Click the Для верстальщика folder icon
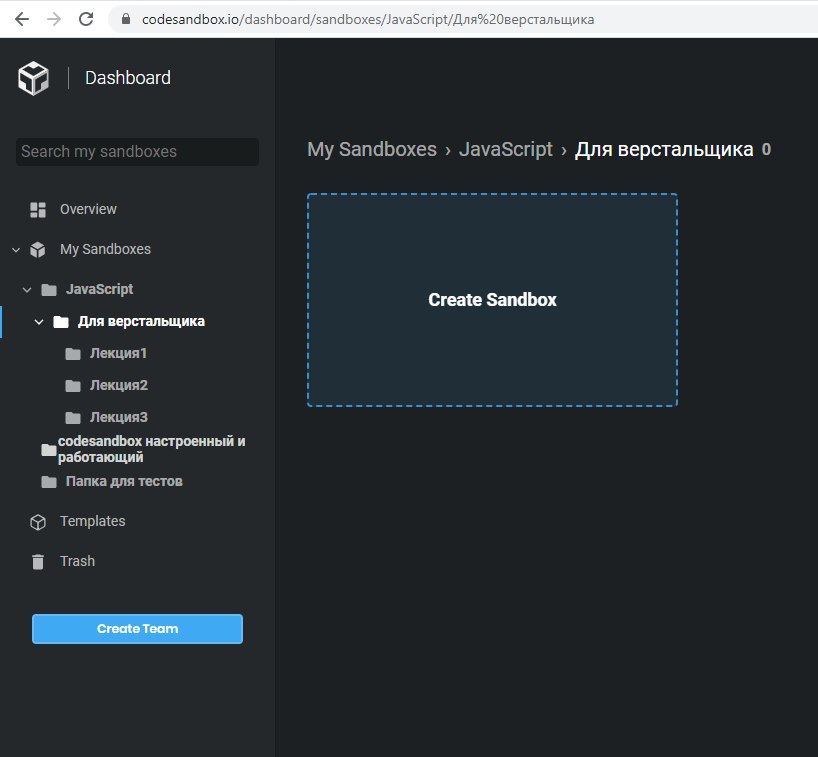The image size is (818, 757). point(61,322)
